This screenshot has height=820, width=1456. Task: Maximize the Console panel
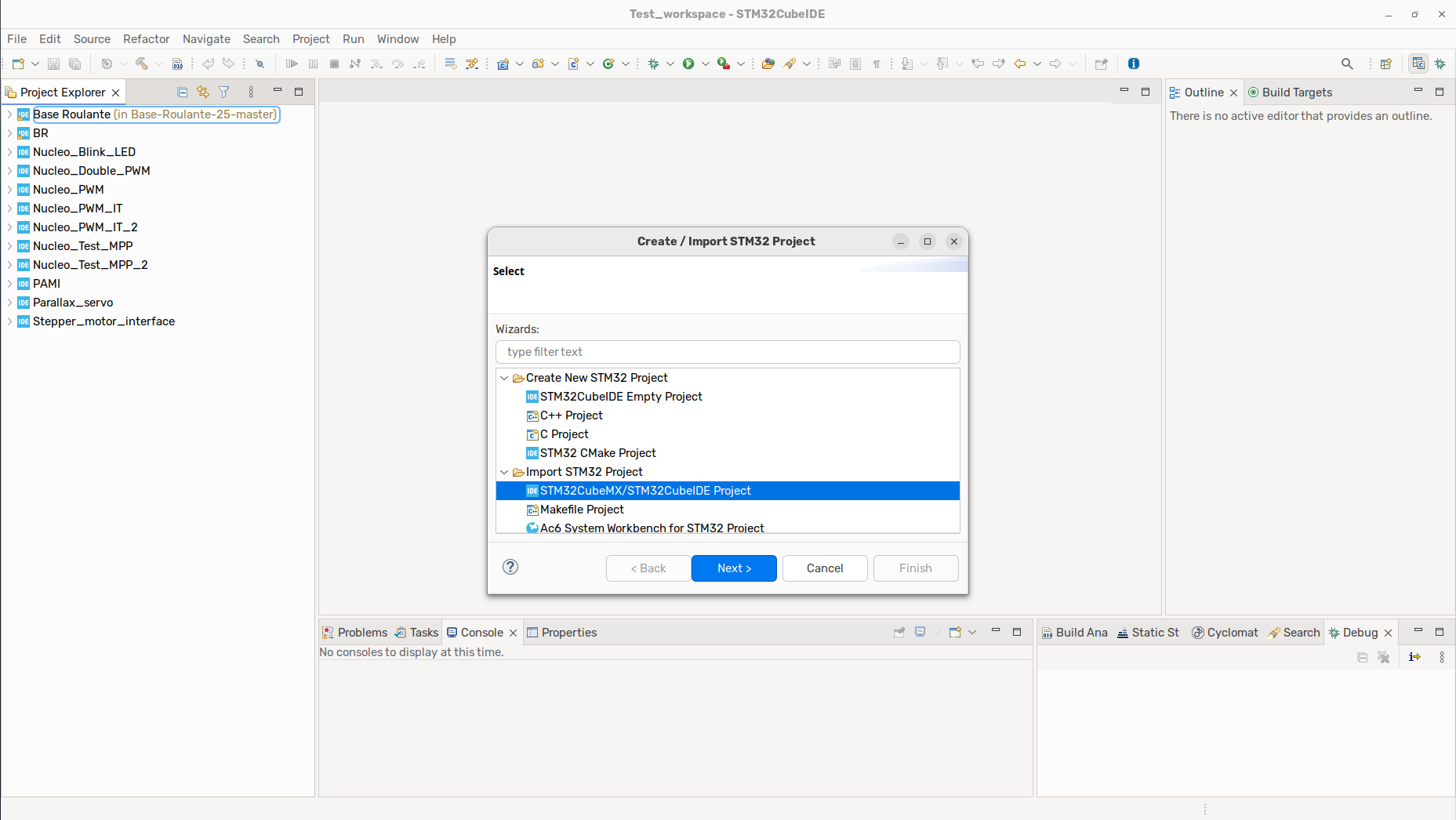click(1017, 632)
